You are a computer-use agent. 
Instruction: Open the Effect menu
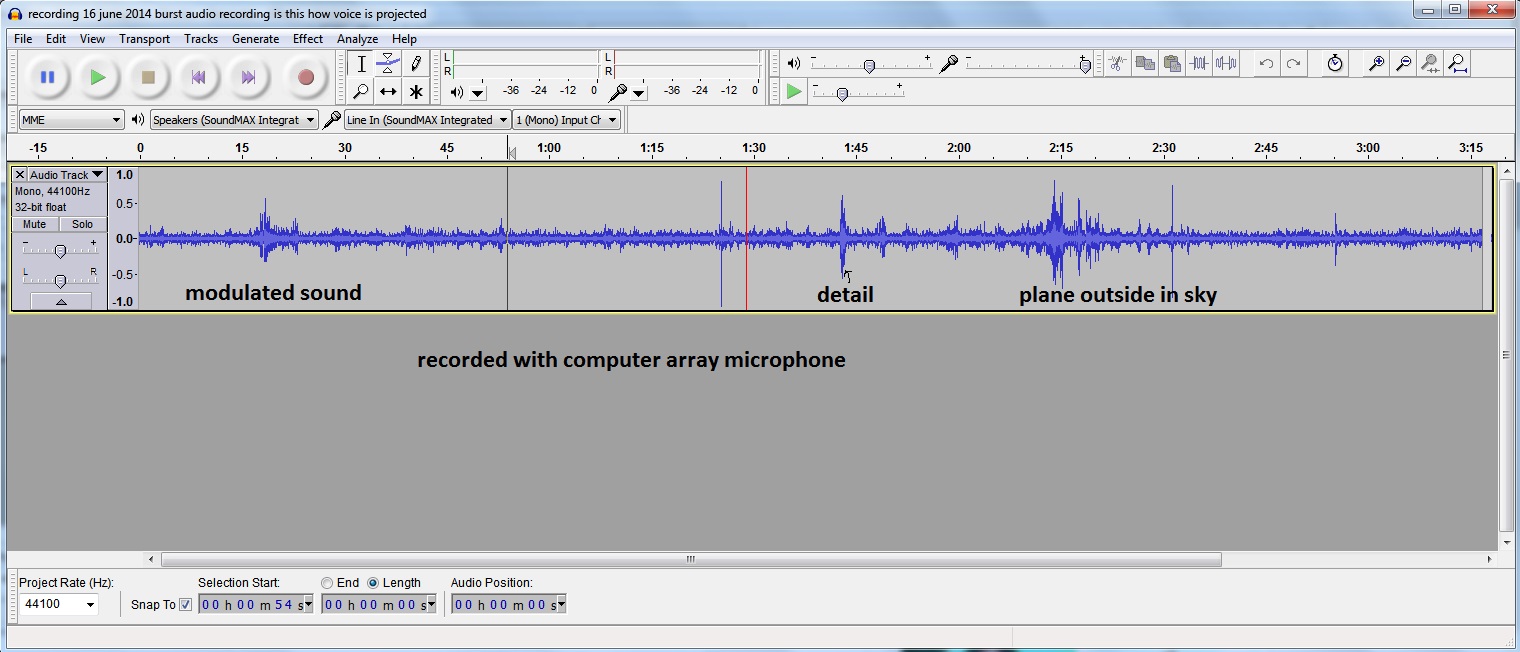(307, 39)
